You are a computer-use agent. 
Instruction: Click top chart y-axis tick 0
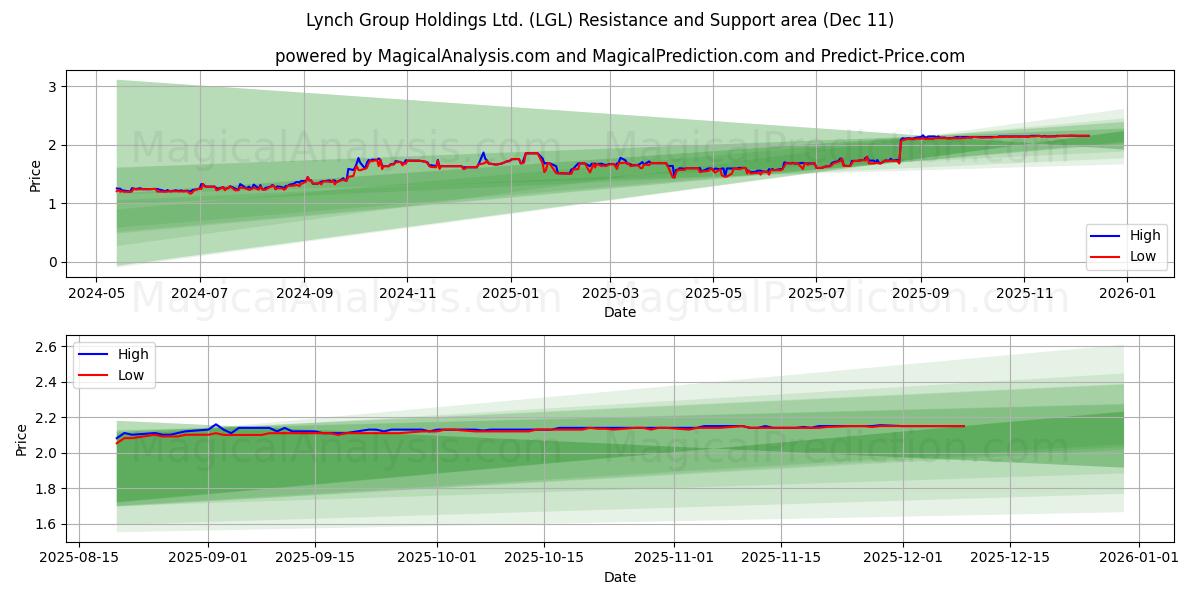[54, 262]
